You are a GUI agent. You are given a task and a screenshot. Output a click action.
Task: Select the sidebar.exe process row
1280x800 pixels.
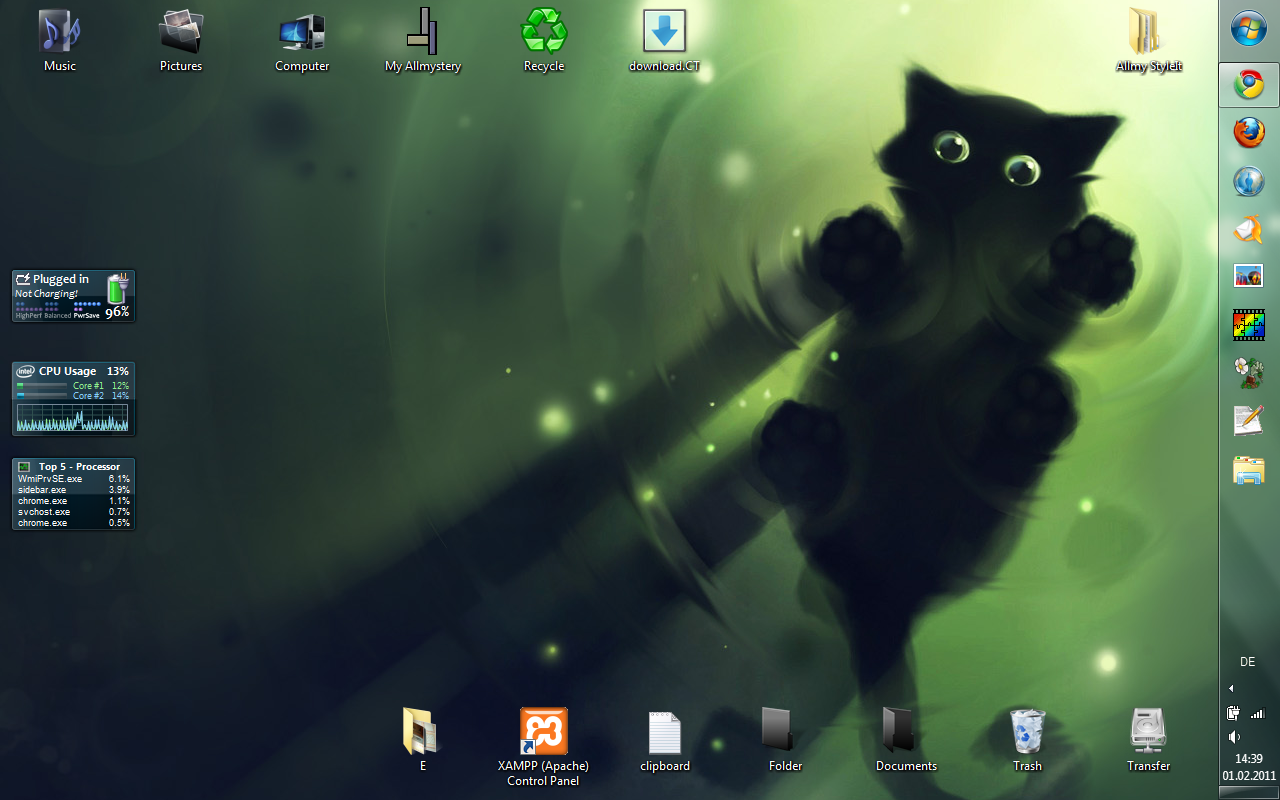tap(73, 490)
